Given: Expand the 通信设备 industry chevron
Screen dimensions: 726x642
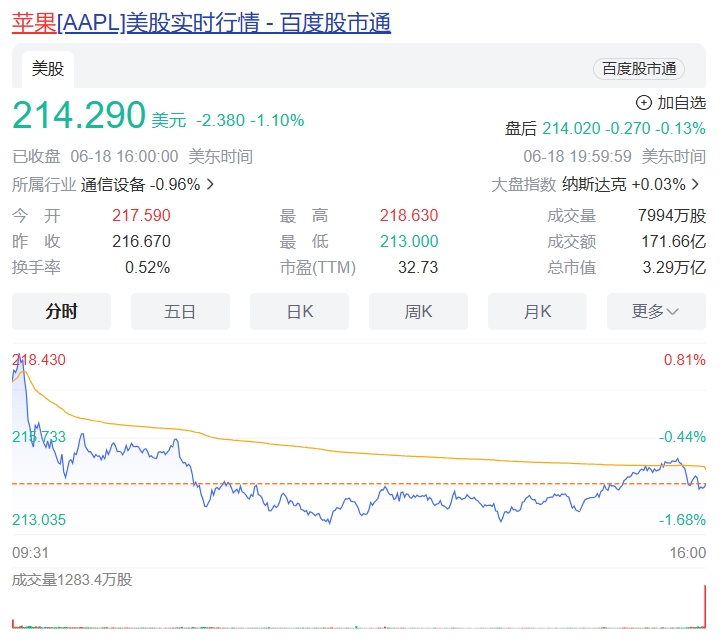Looking at the screenshot, I should click(210, 185).
